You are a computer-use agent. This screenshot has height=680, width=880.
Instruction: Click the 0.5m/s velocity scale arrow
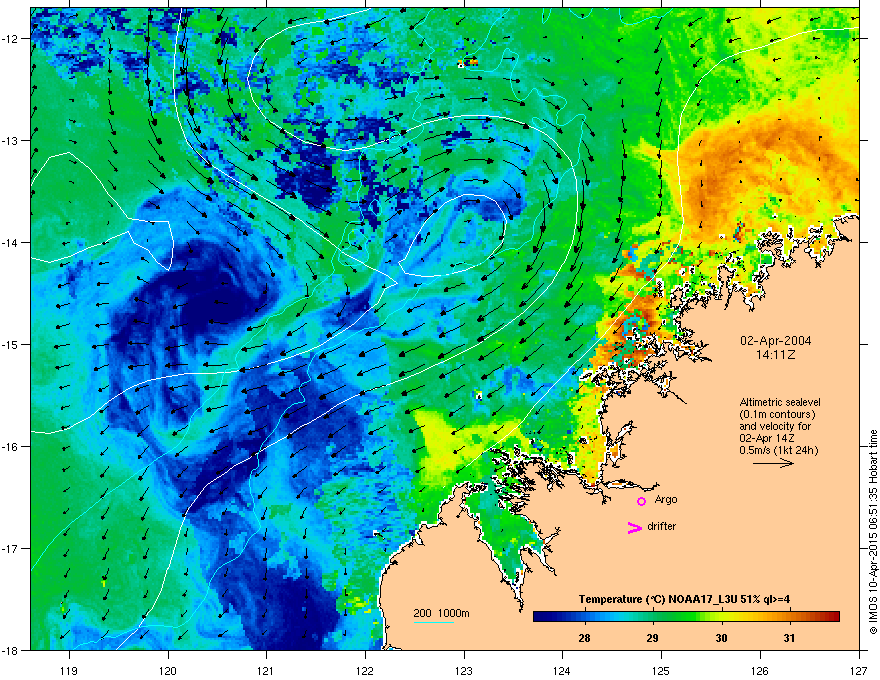773,463
